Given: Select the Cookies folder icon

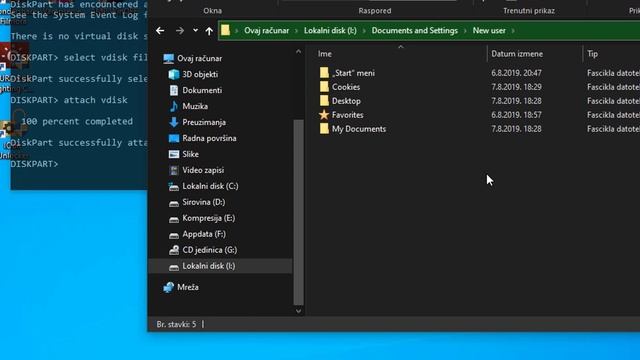Looking at the screenshot, I should (x=324, y=87).
